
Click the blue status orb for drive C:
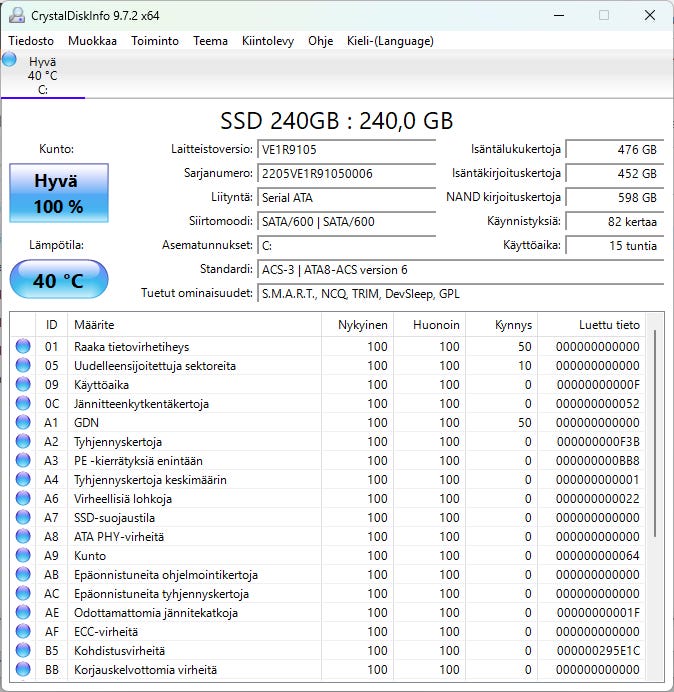click(10, 60)
